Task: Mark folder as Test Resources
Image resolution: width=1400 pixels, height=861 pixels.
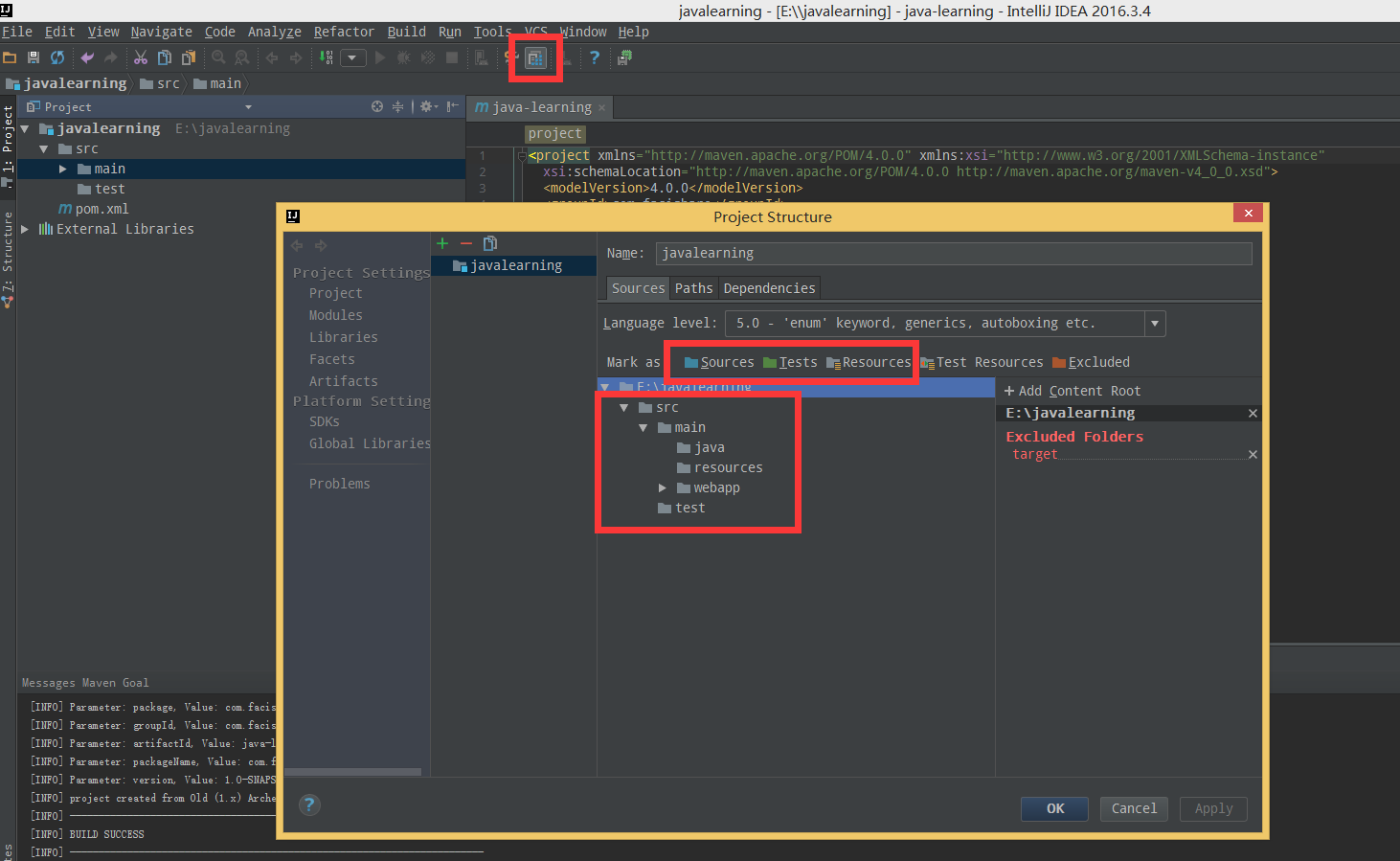Action: tap(982, 362)
